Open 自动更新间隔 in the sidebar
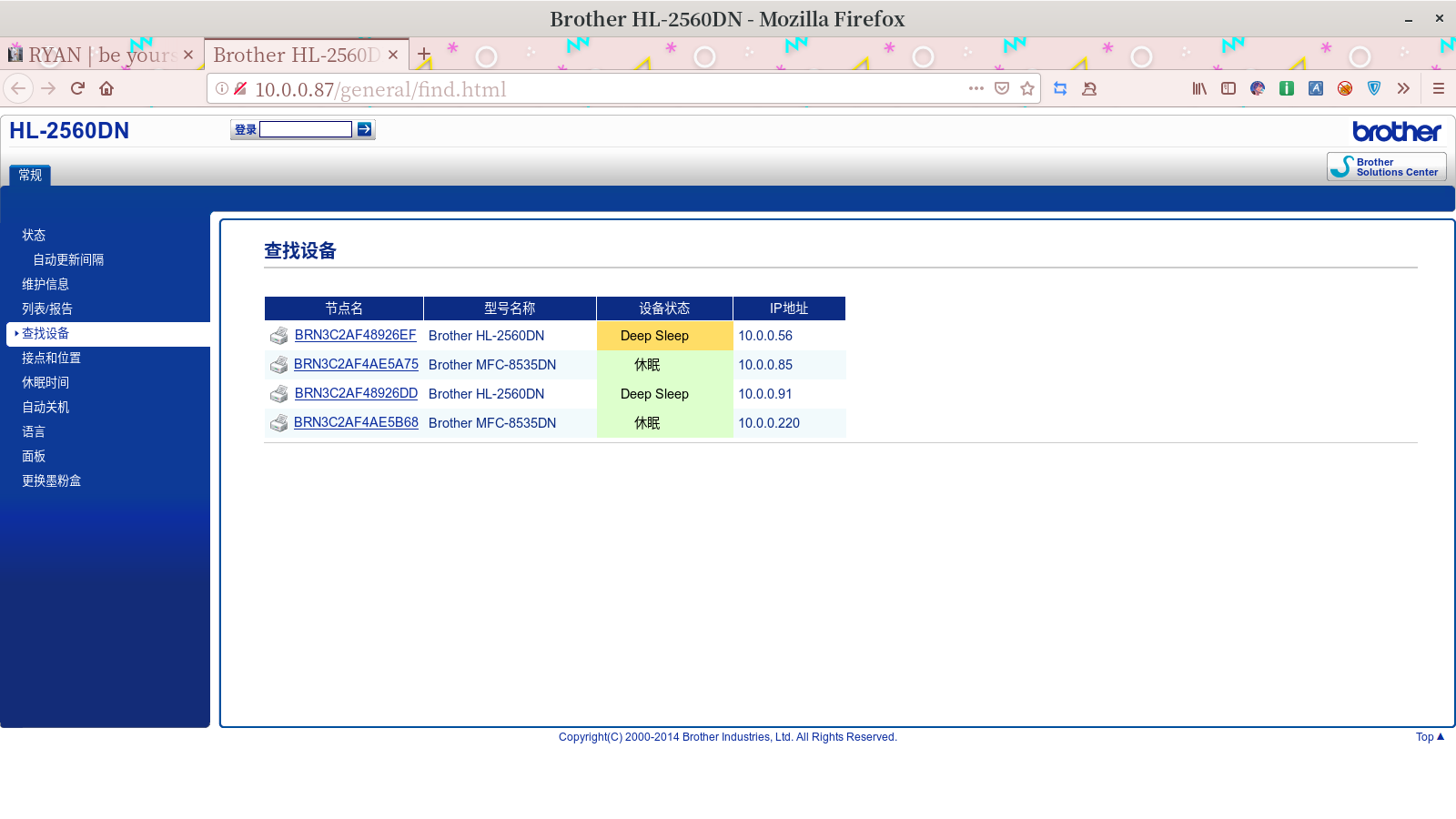 pos(68,259)
